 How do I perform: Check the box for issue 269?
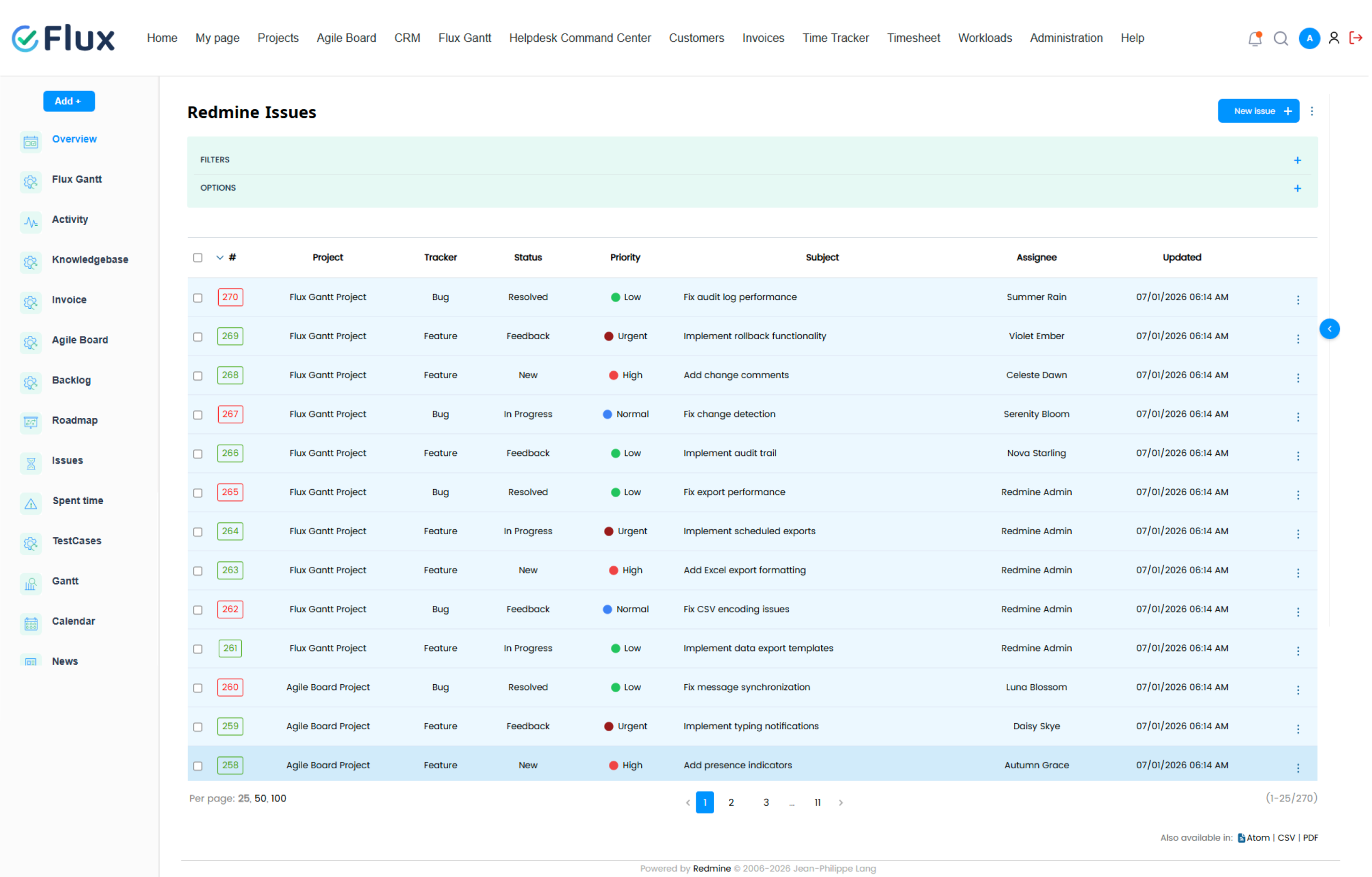198,336
